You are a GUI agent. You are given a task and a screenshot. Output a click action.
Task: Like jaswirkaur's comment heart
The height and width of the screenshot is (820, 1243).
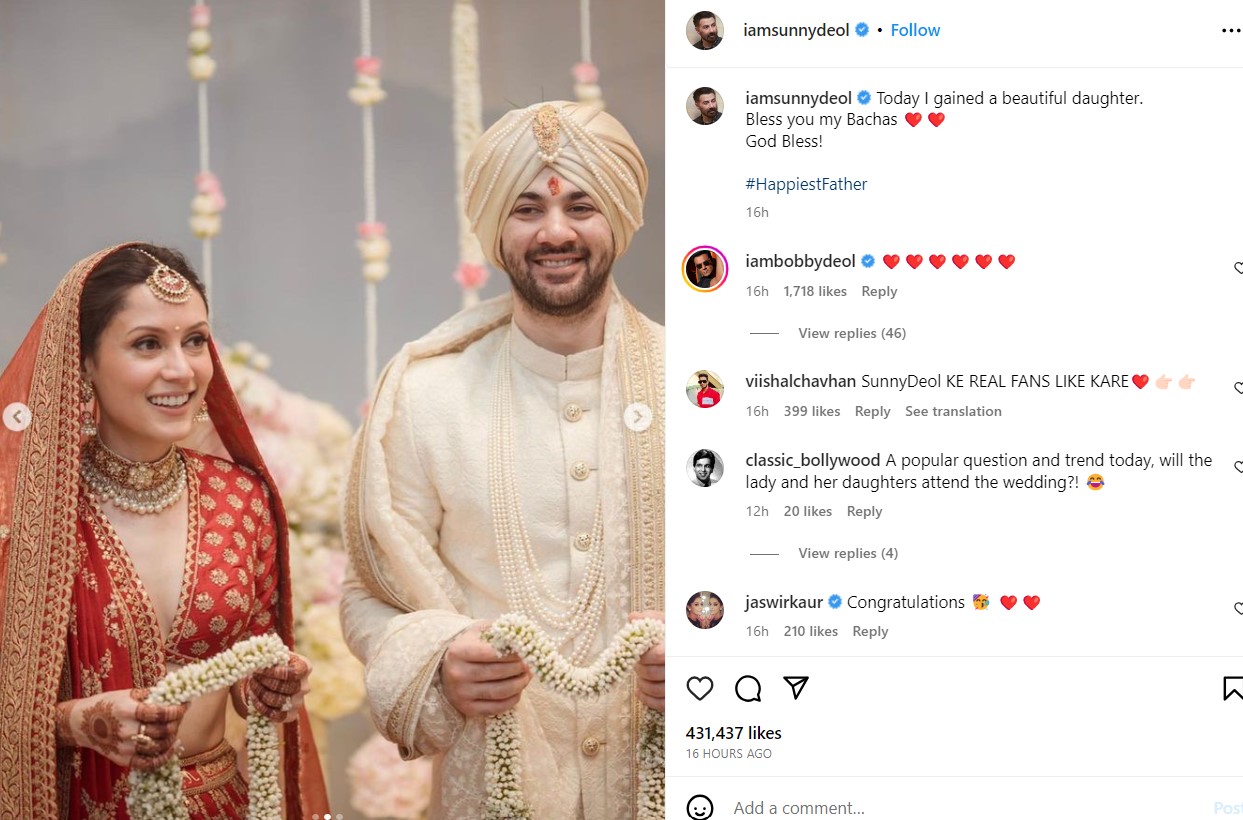[1238, 608]
